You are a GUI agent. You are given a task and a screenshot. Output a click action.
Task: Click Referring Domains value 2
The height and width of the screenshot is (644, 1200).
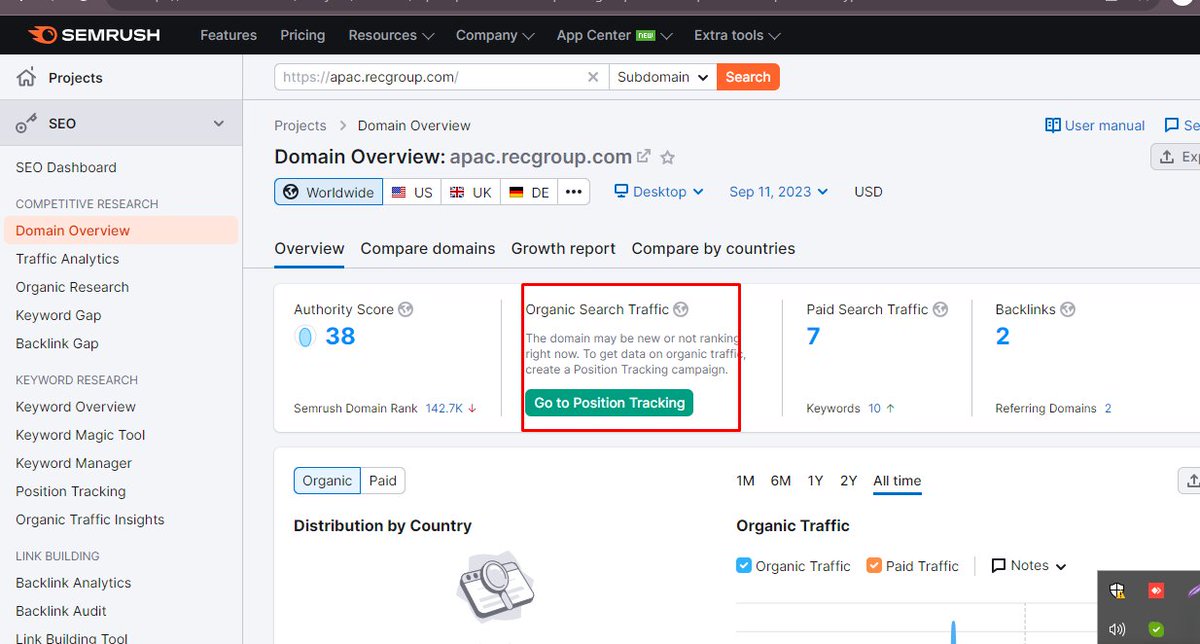click(x=1108, y=408)
